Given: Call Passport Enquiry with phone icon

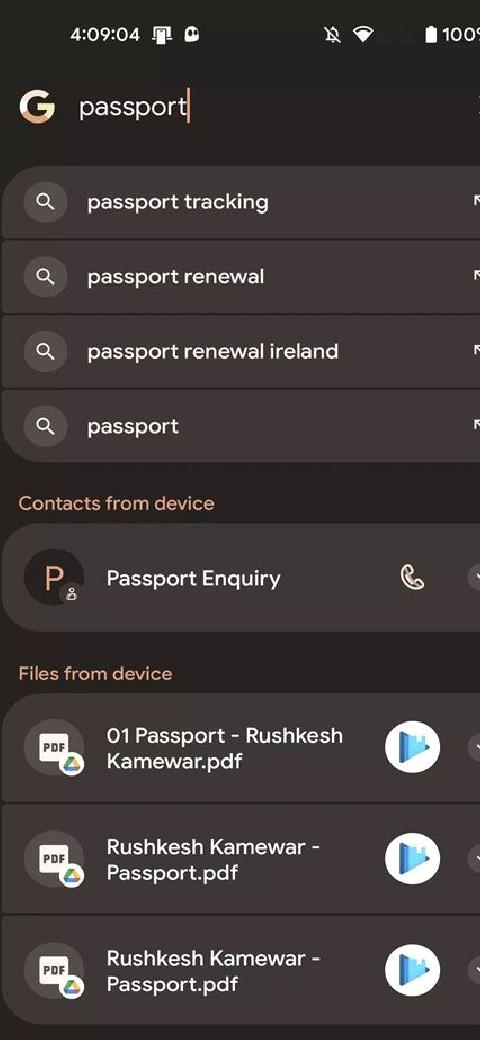Looking at the screenshot, I should tap(412, 578).
